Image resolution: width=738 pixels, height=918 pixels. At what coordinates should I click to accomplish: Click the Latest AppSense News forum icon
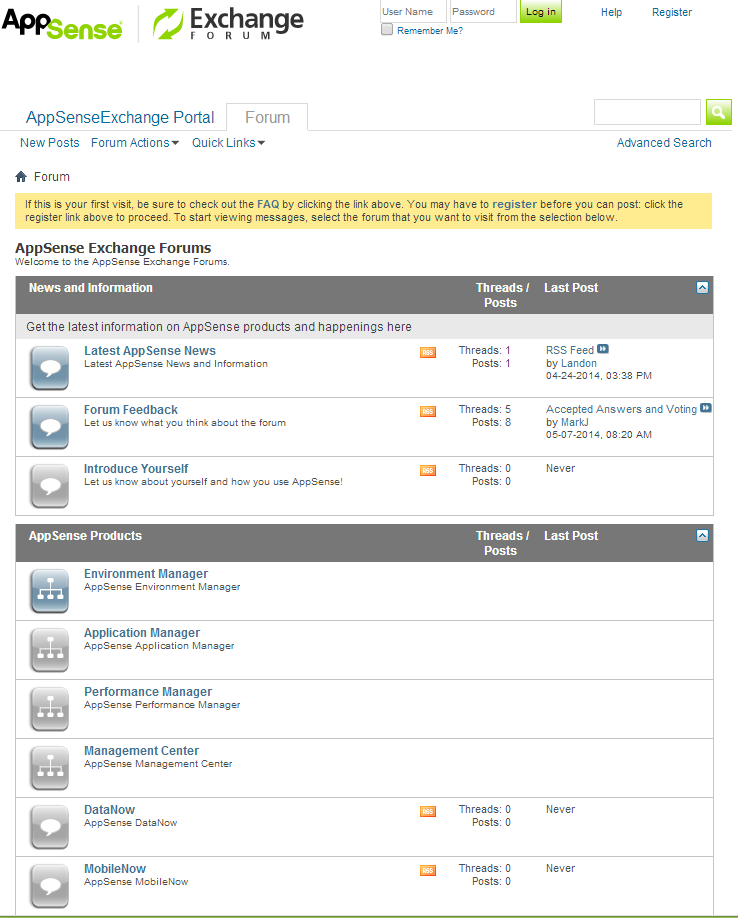point(50,368)
